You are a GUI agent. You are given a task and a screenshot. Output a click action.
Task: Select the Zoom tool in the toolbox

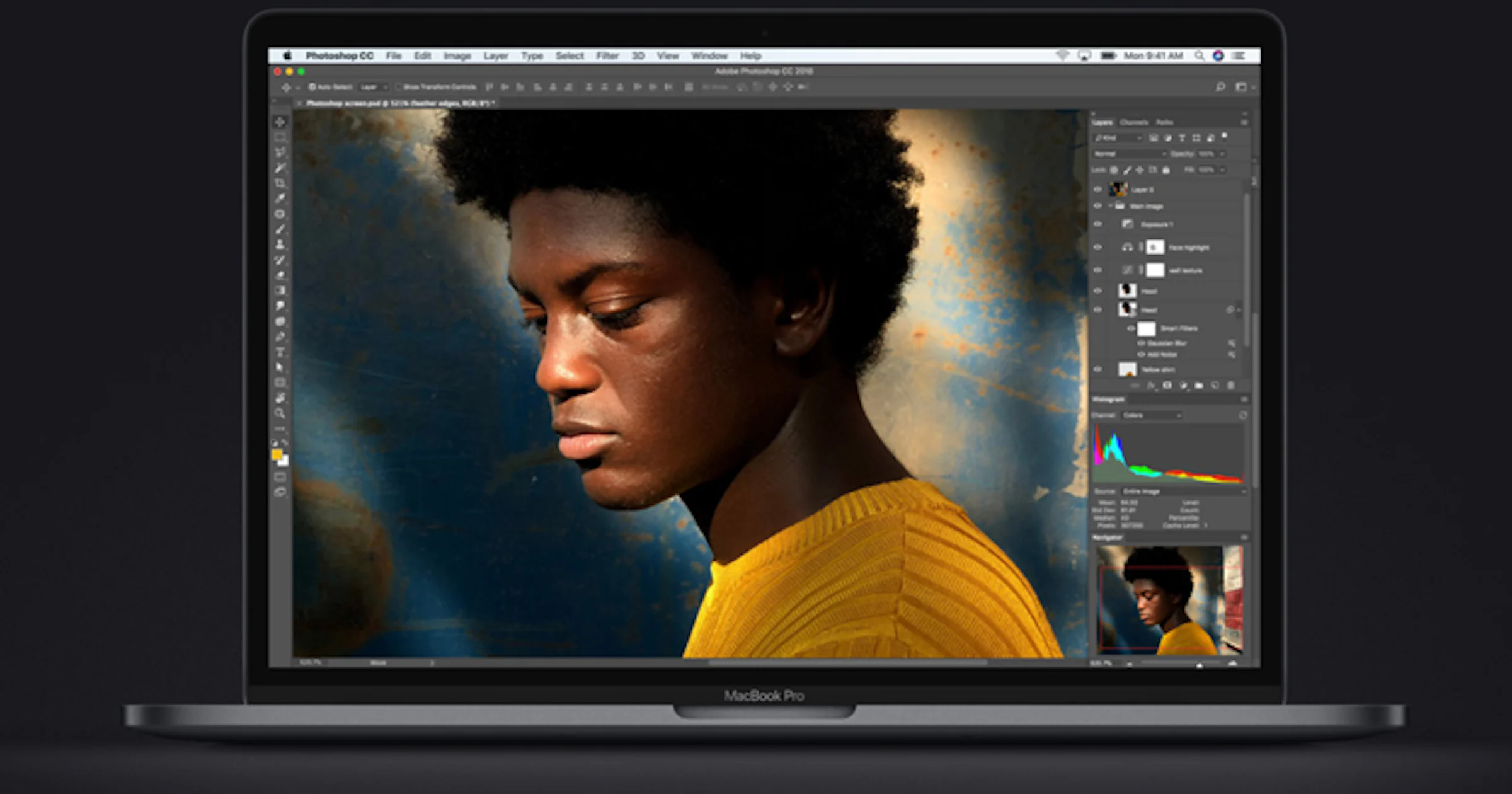[x=280, y=413]
